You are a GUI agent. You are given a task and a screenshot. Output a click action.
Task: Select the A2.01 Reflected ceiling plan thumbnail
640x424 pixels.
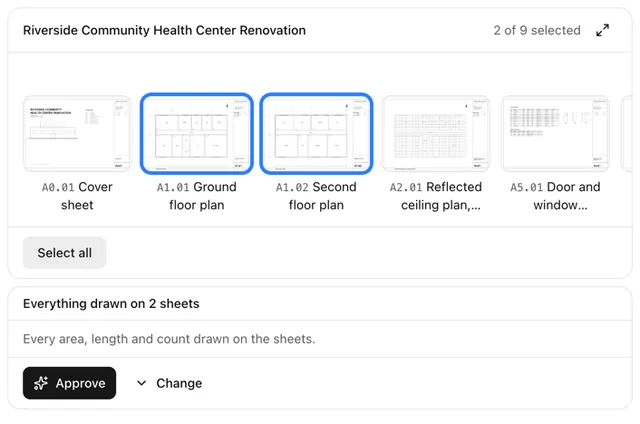[x=436, y=133]
